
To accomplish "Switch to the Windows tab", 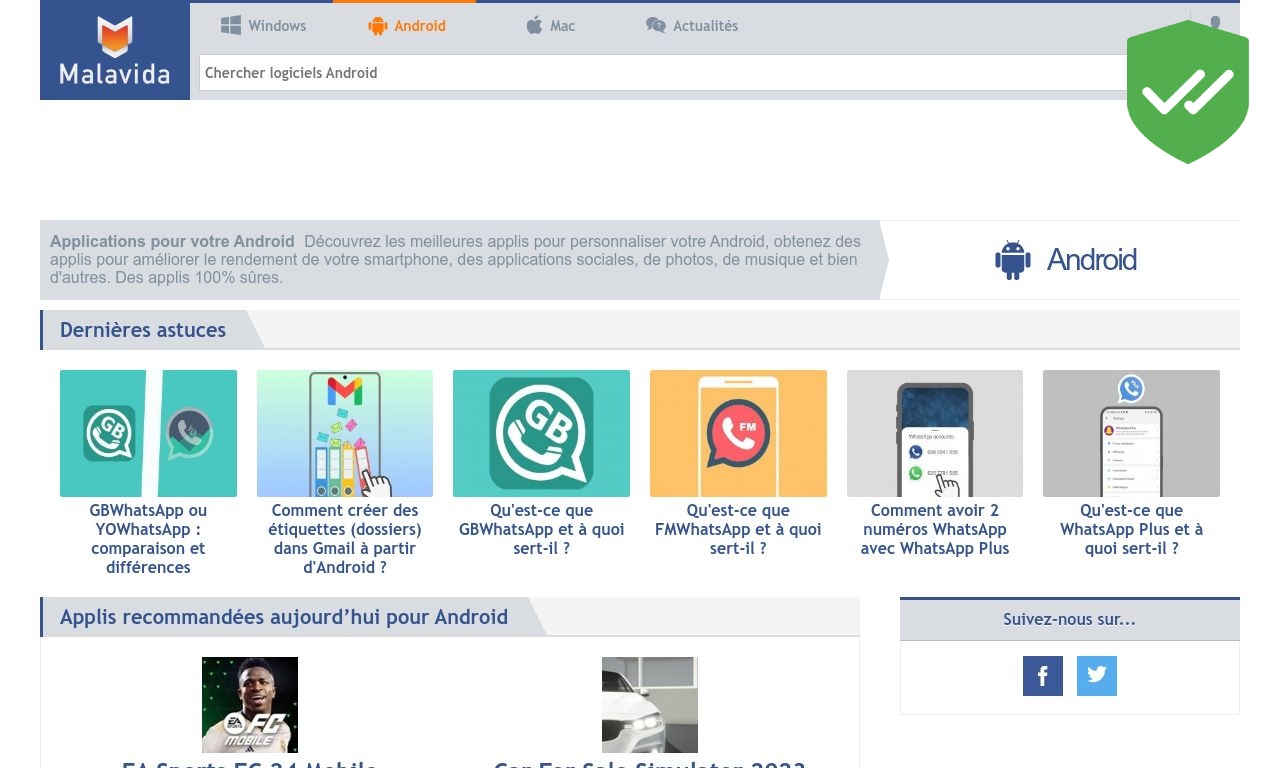I will pyautogui.click(x=263, y=26).
